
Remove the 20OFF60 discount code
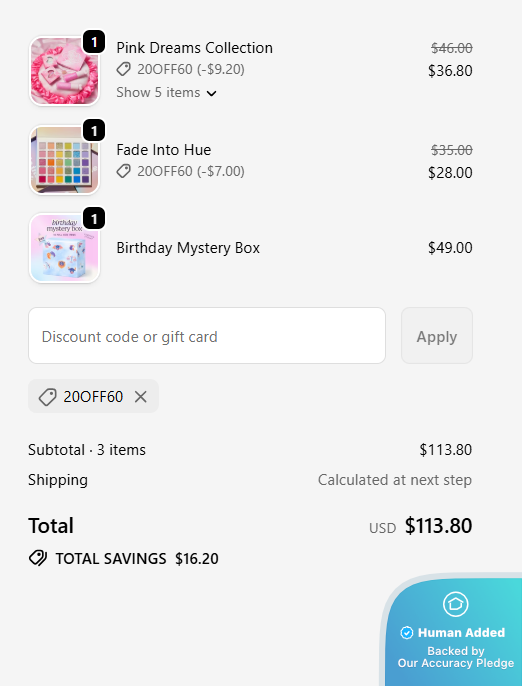(140, 396)
